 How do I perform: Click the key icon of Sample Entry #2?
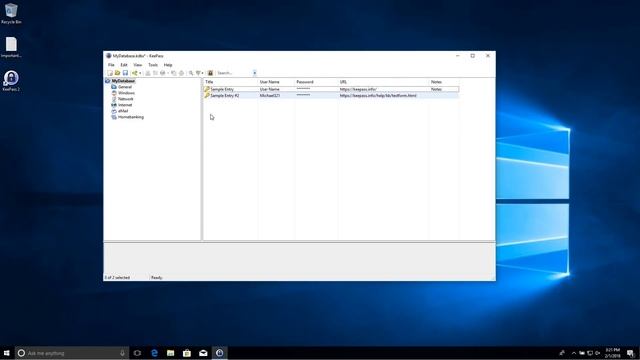click(x=207, y=96)
